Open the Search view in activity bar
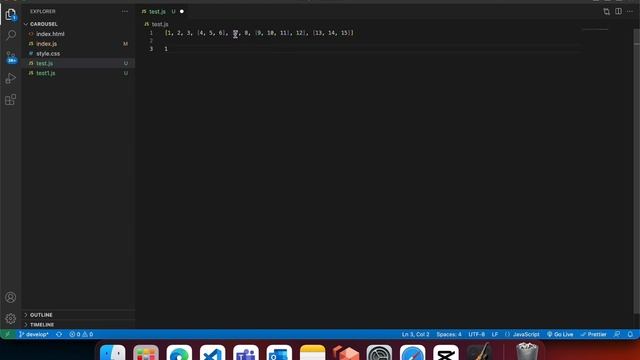Screen dimensions: 640x360 point(11,35)
